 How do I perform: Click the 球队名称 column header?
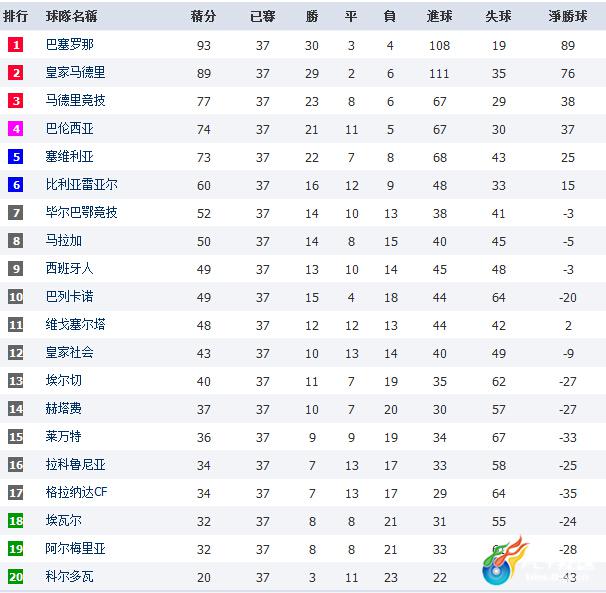71,16
